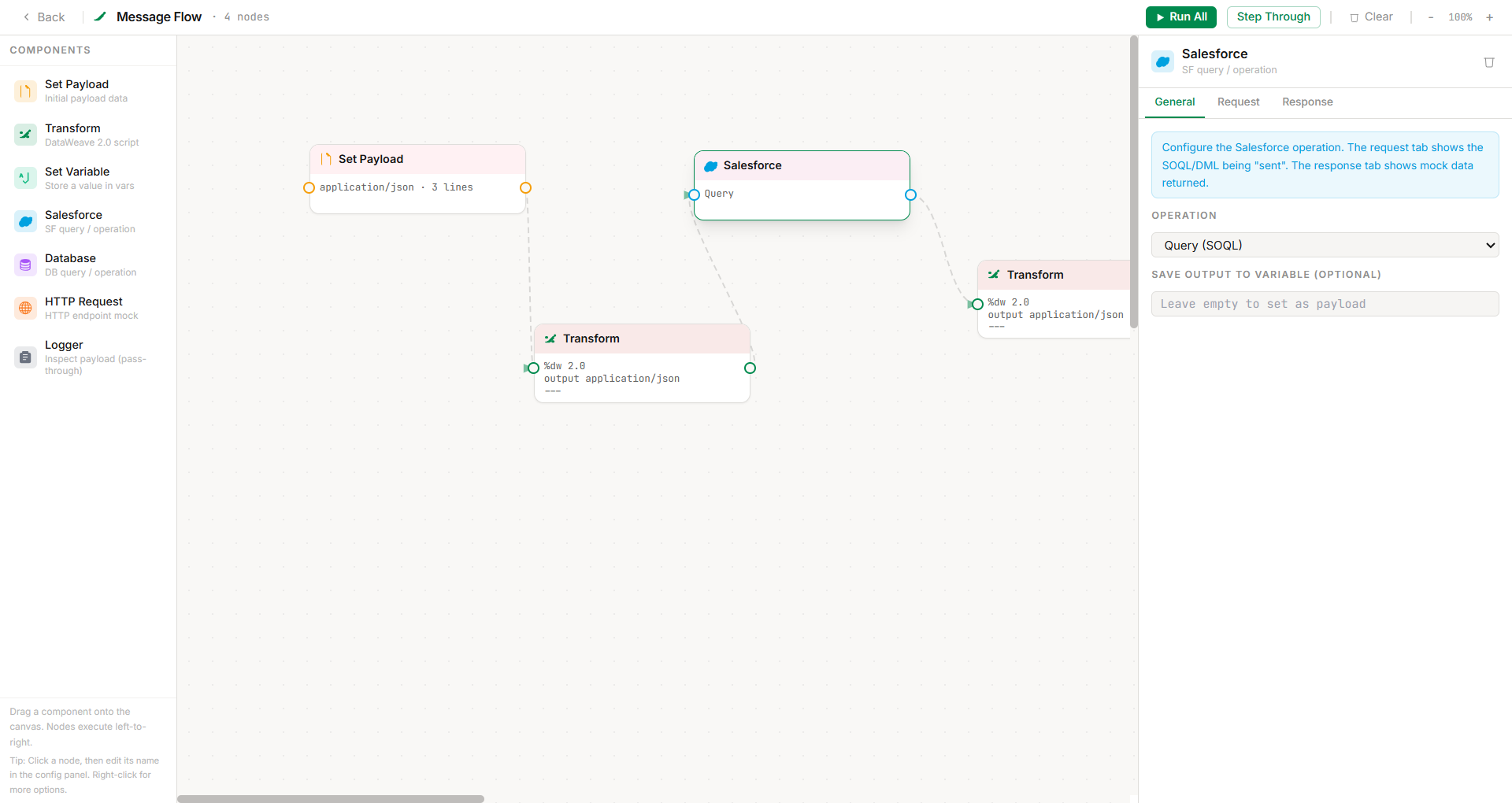The width and height of the screenshot is (1512, 803).
Task: Click the Set Payload component icon in sidebar
Action: (25, 91)
